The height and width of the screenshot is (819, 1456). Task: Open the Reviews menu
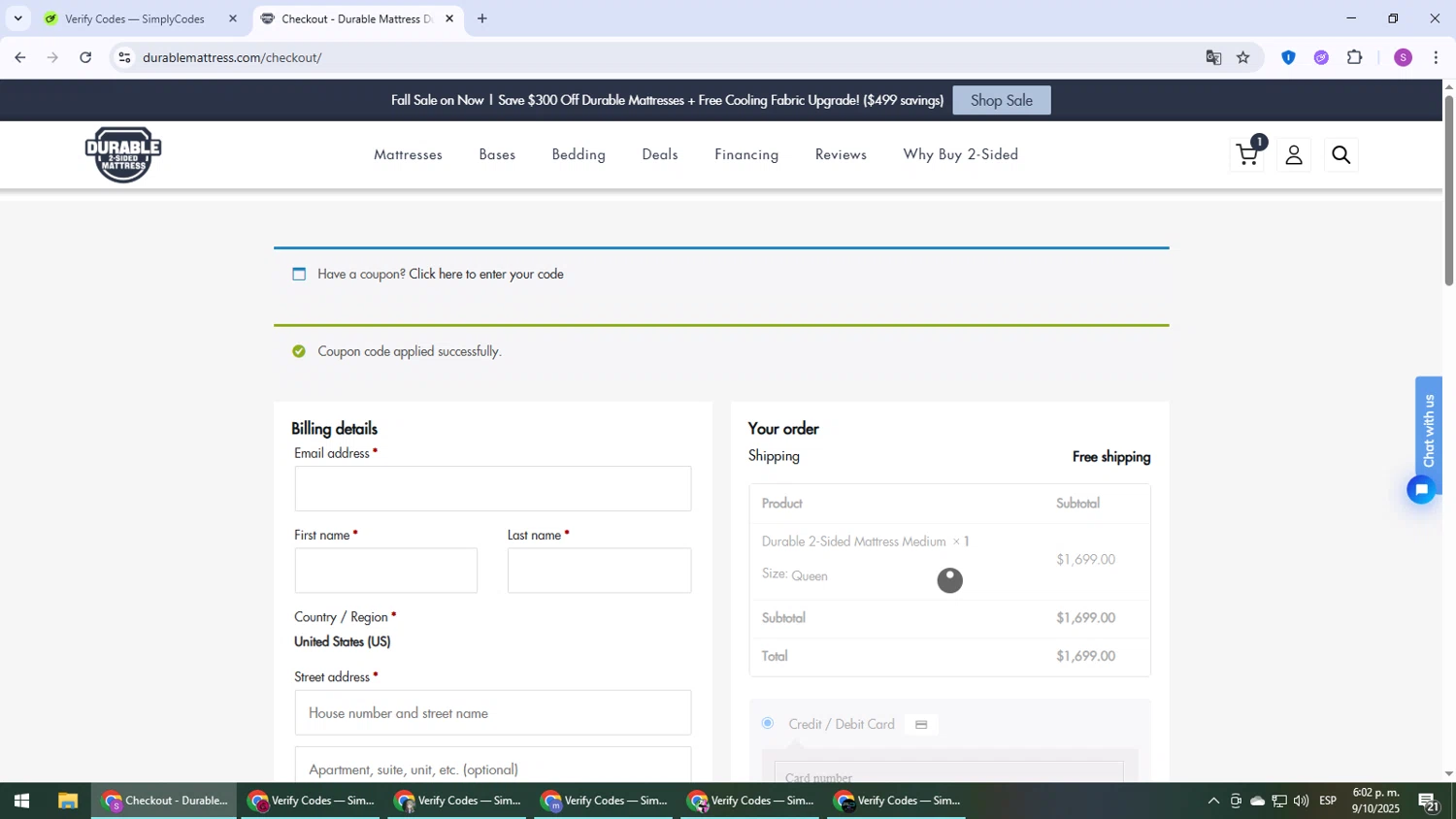(x=841, y=154)
